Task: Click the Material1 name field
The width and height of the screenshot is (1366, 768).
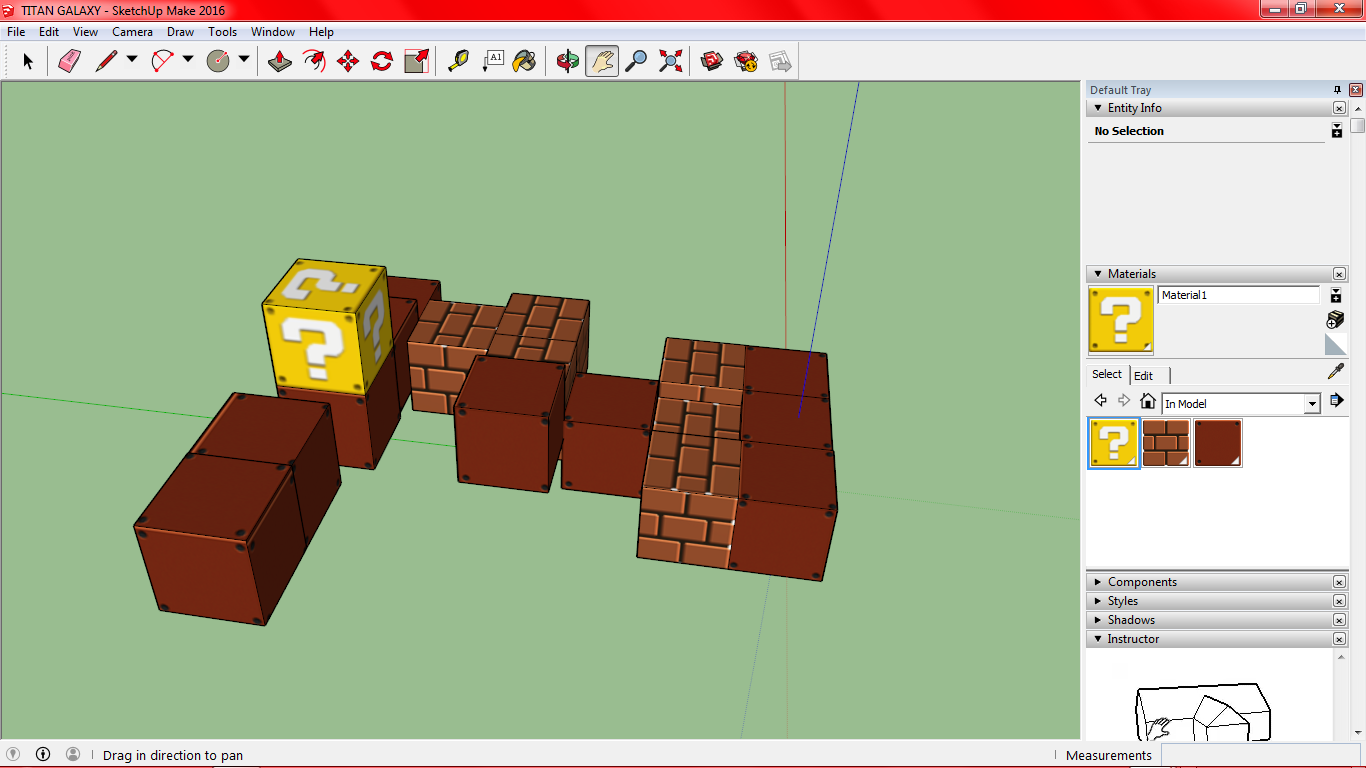Action: pyautogui.click(x=1239, y=295)
